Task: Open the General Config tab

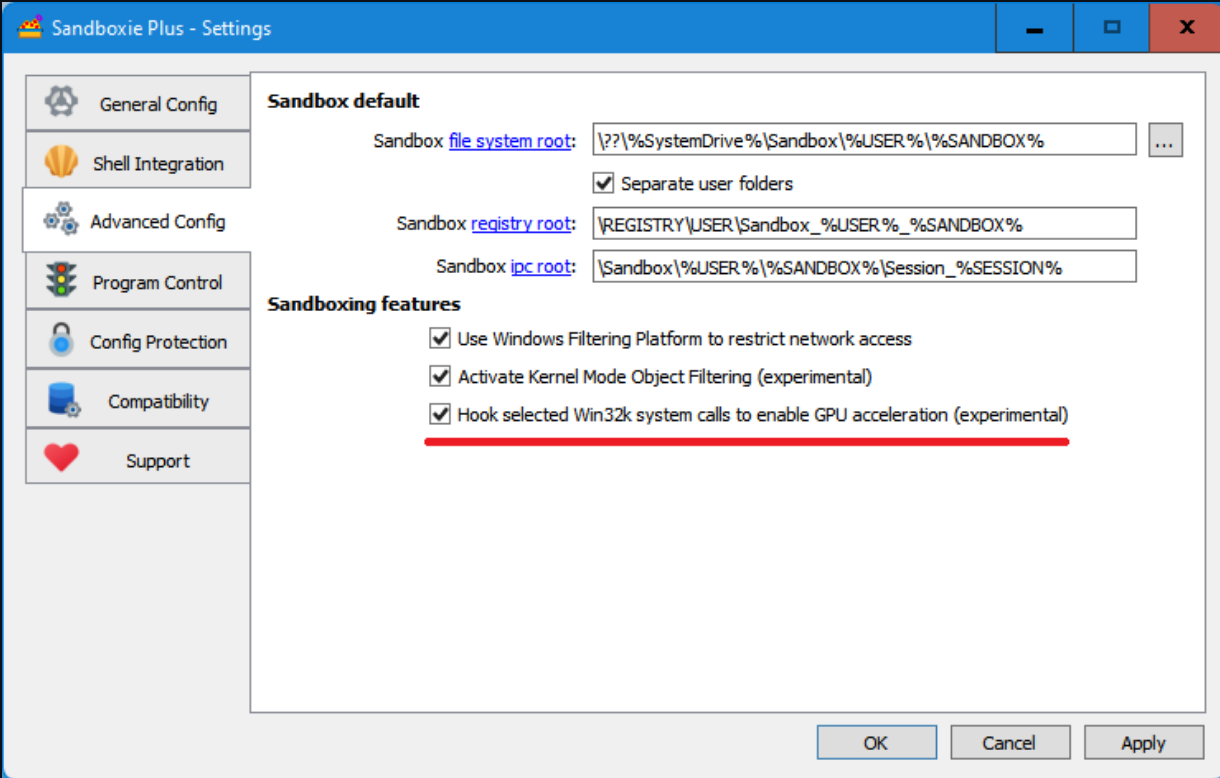Action: [138, 103]
